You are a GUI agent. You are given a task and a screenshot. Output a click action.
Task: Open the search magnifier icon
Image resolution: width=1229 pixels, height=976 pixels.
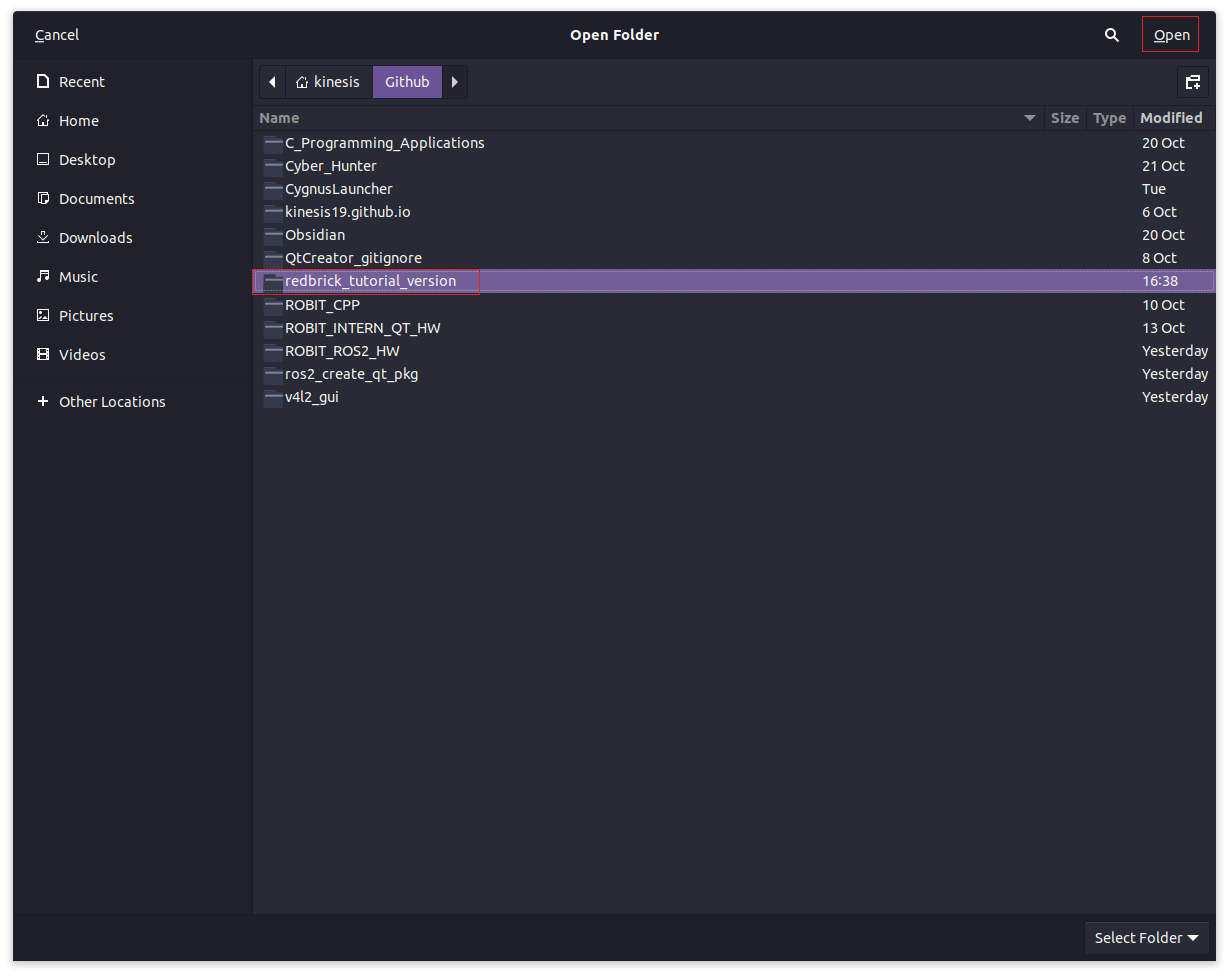[x=1111, y=35]
